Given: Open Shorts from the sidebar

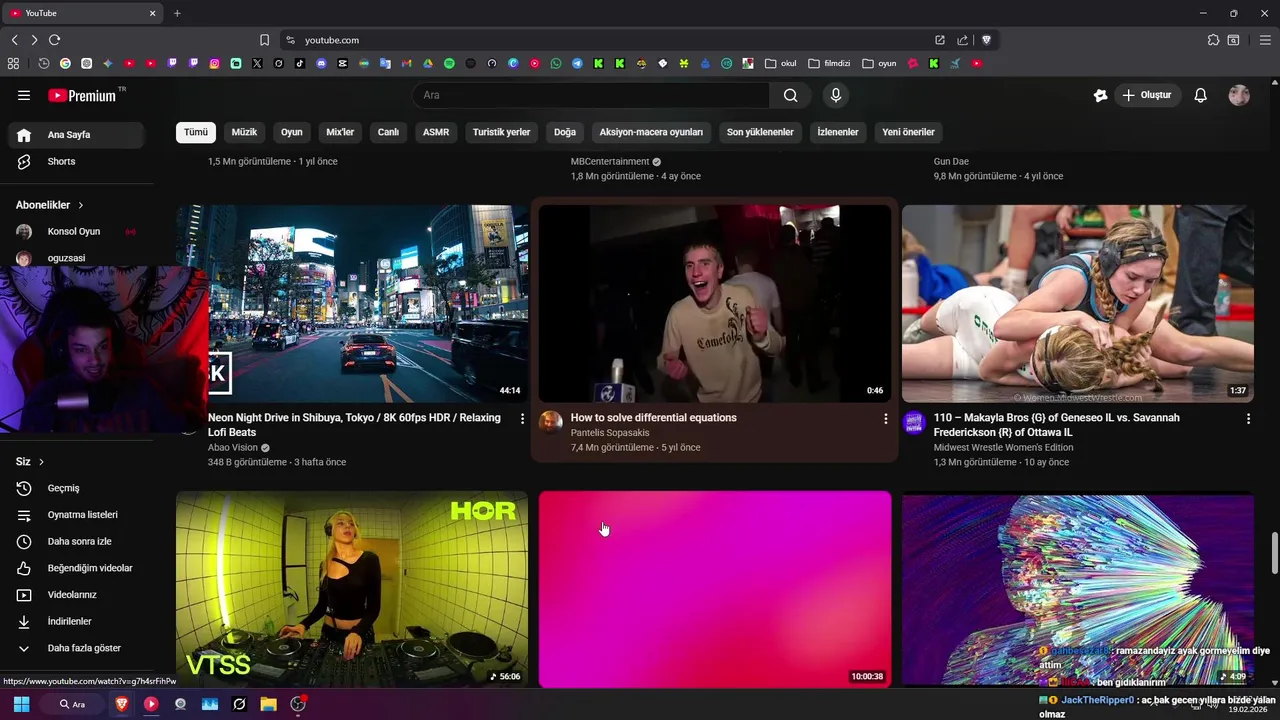Looking at the screenshot, I should [x=77, y=161].
